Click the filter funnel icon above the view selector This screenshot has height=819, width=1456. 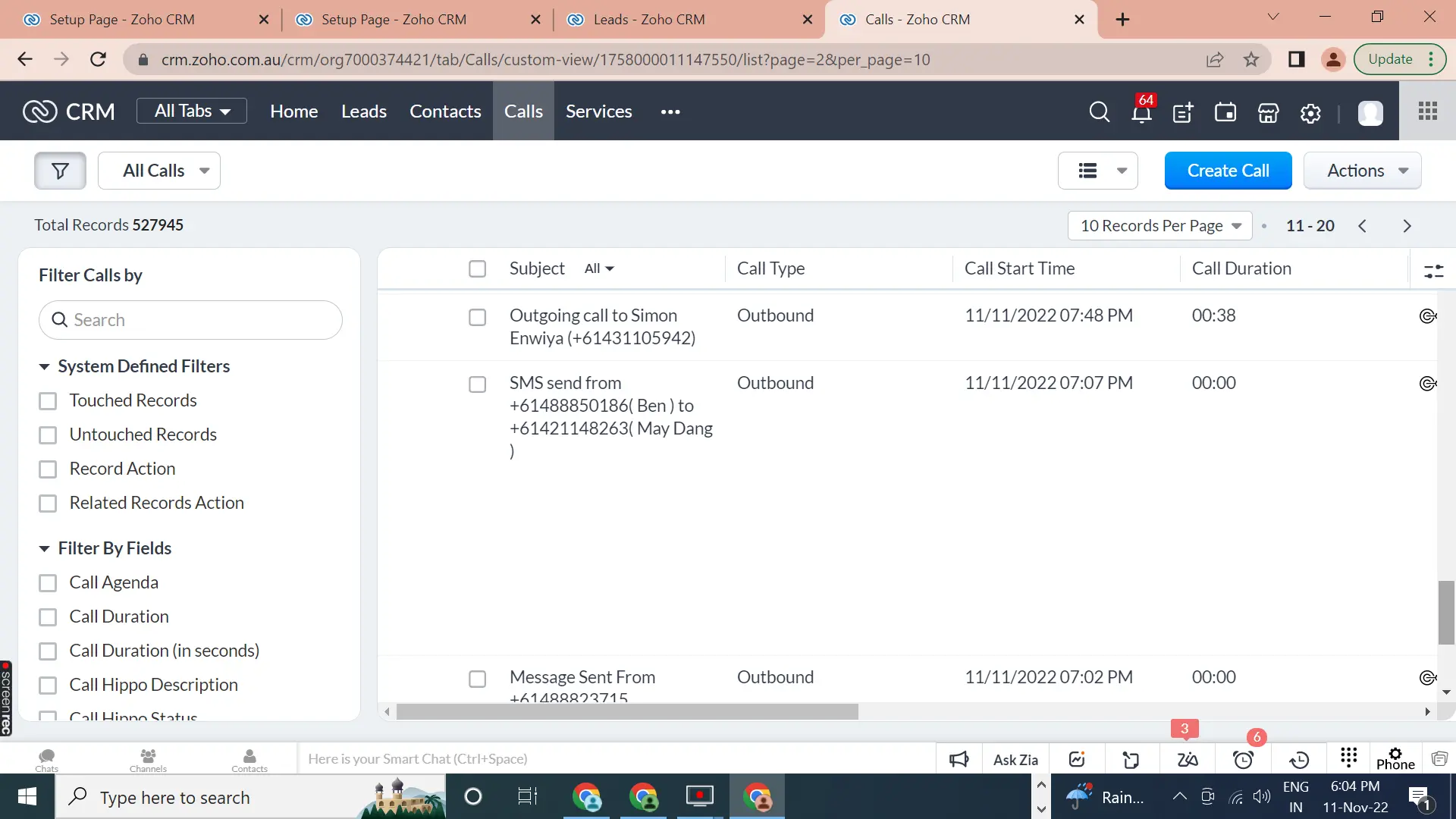[60, 171]
